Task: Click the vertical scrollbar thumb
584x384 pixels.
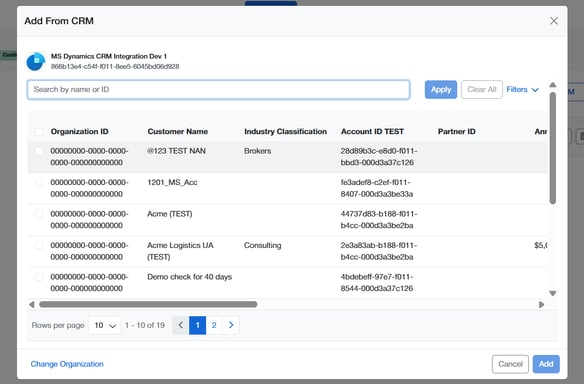Action: coord(553,148)
